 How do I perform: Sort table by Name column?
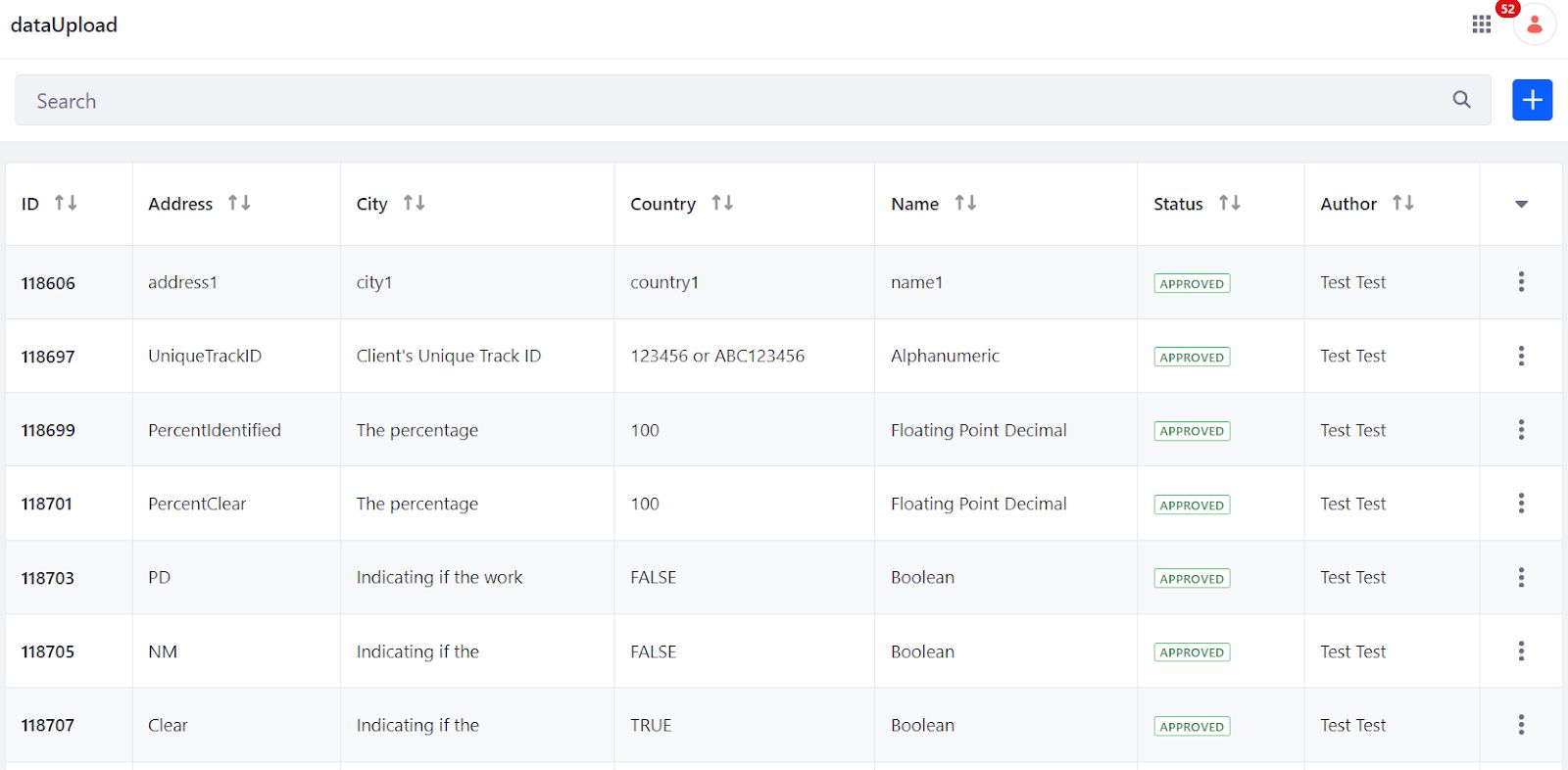(x=965, y=203)
